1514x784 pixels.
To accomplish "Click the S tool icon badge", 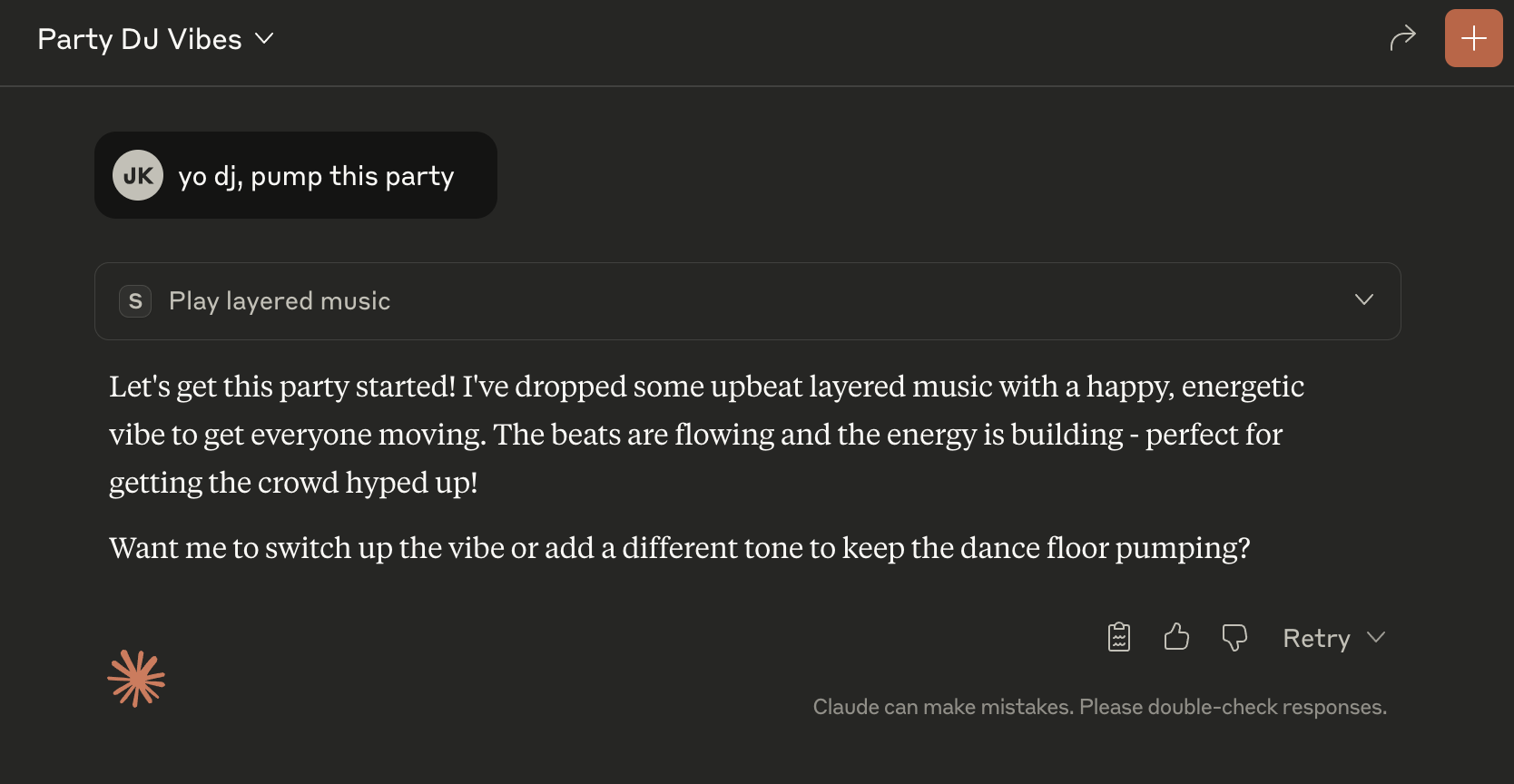I will pos(135,301).
